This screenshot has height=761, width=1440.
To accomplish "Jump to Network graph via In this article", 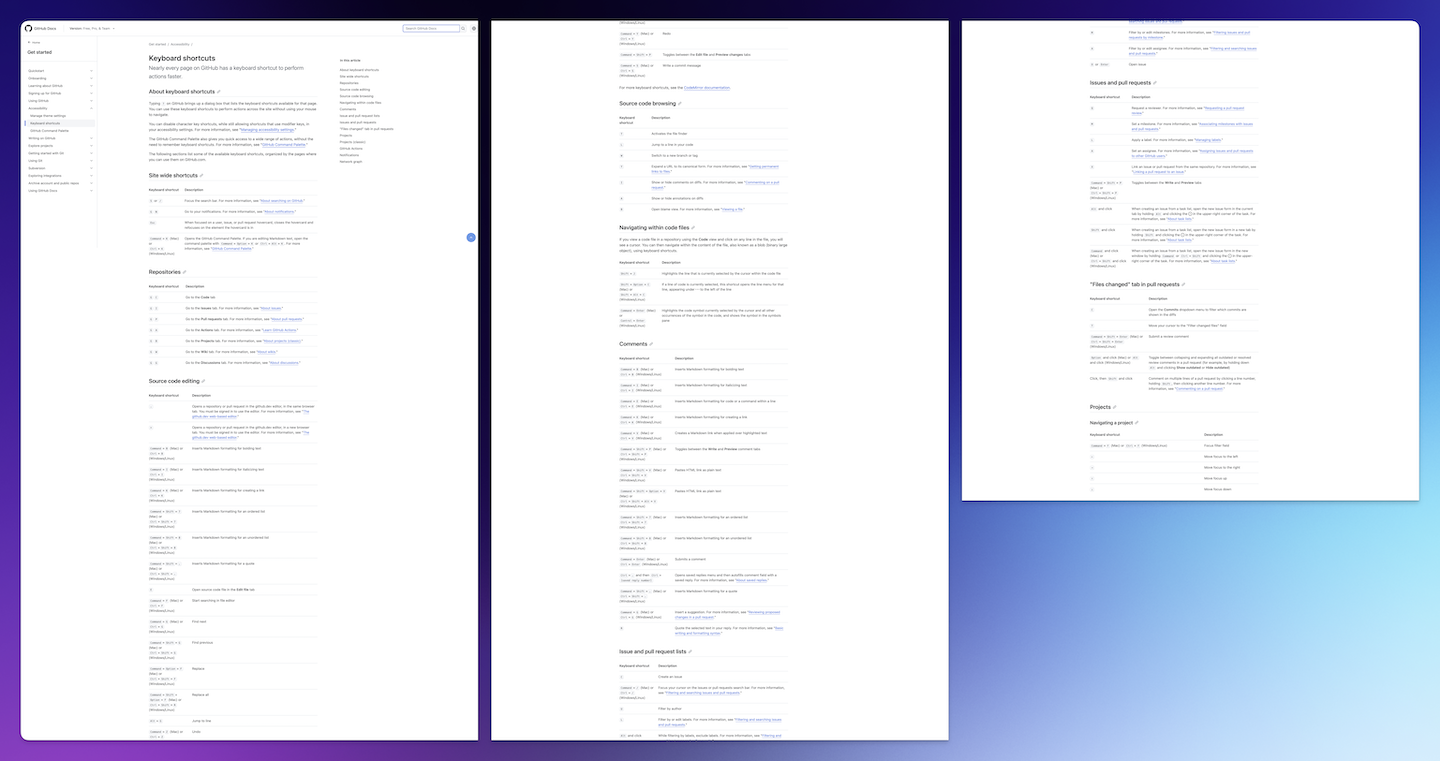I will [x=351, y=161].
